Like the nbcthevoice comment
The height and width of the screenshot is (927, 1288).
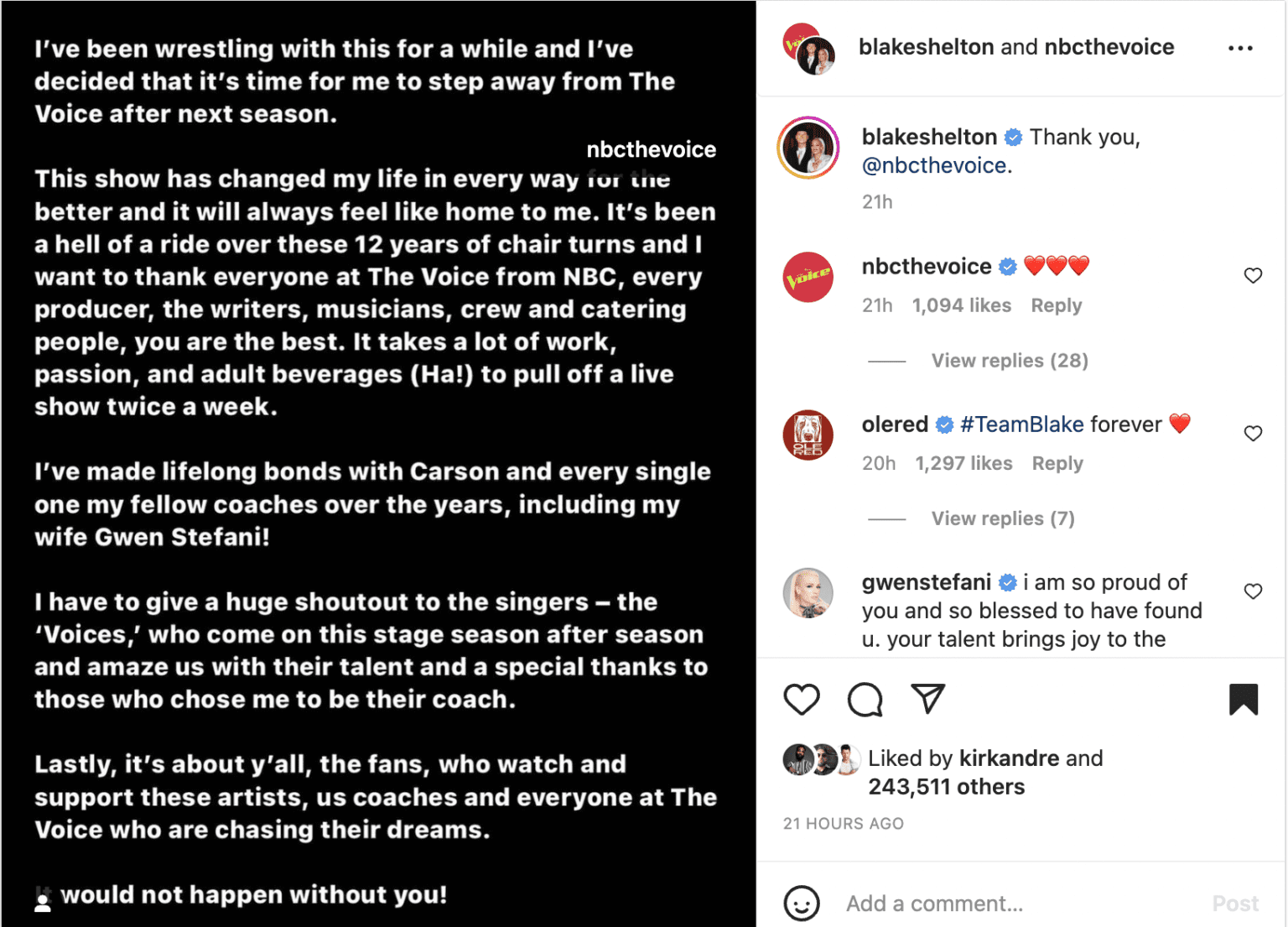tap(1253, 275)
